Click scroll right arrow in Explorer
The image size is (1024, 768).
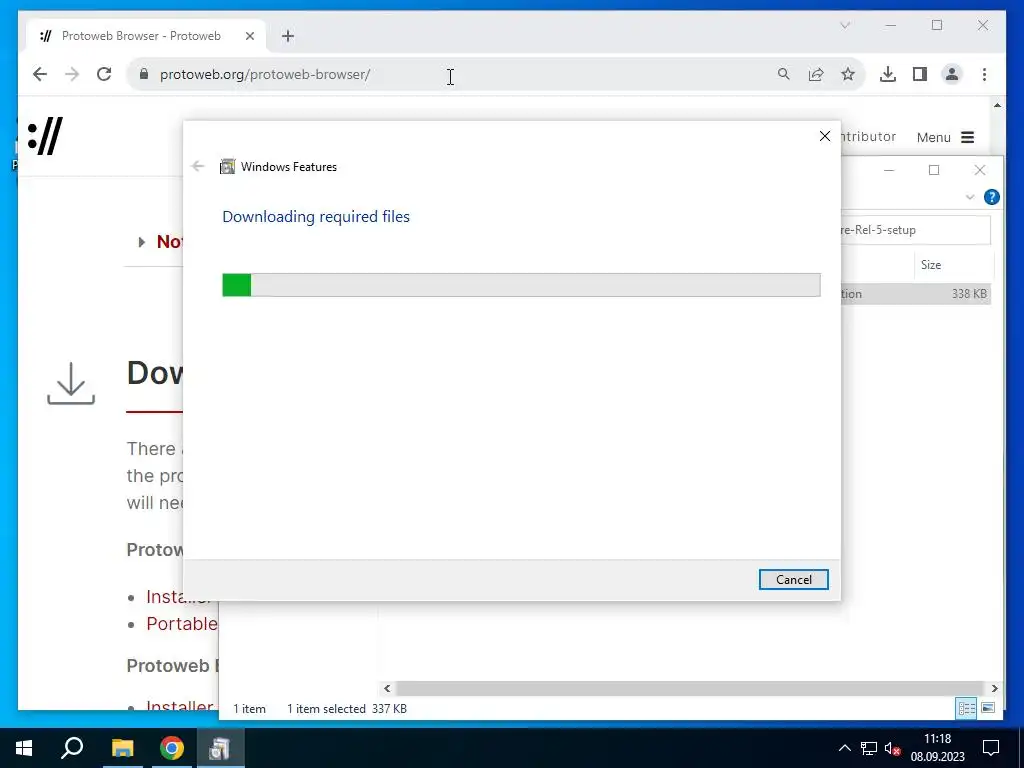pyautogui.click(x=994, y=688)
